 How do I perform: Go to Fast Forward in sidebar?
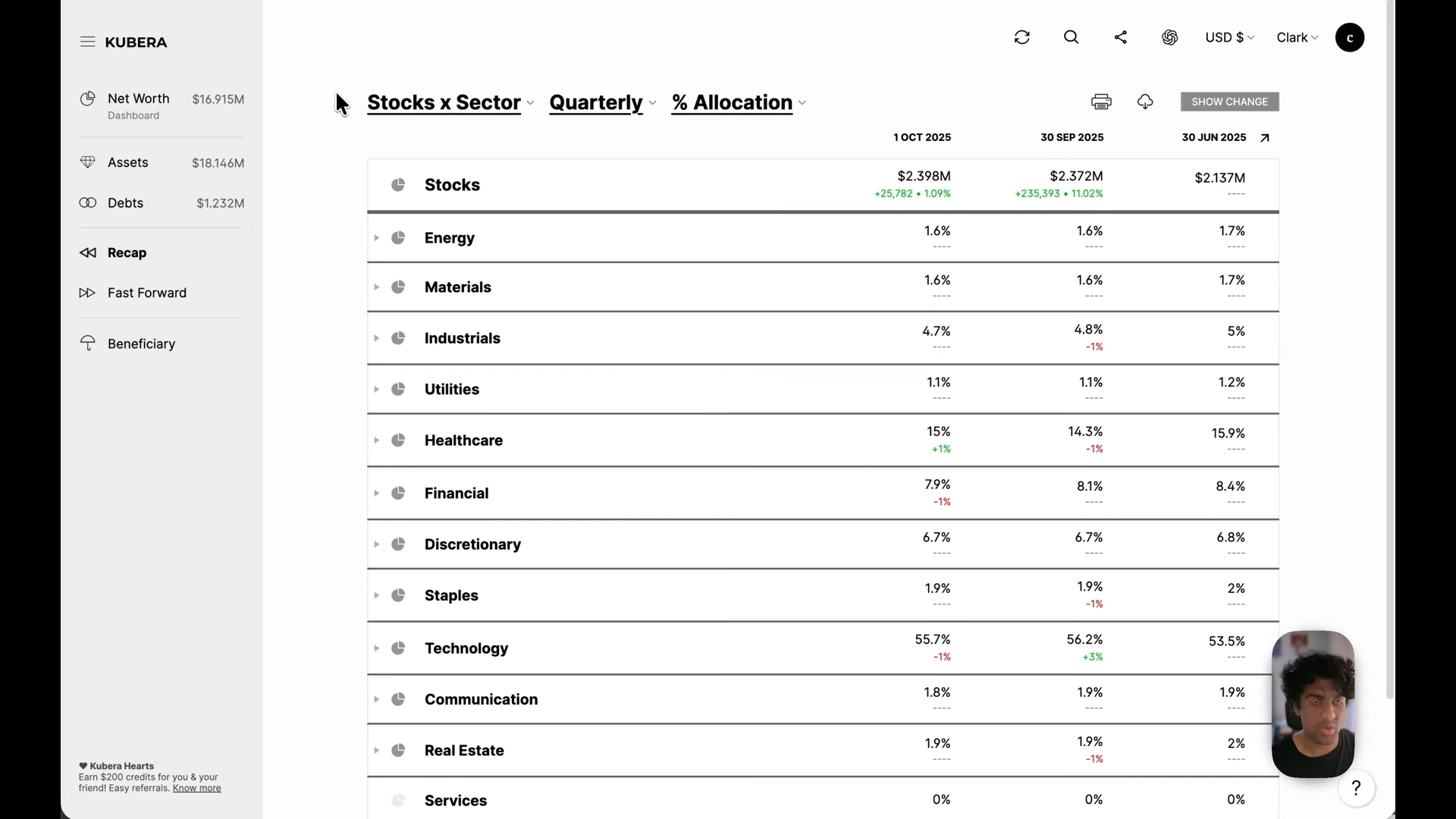(146, 293)
